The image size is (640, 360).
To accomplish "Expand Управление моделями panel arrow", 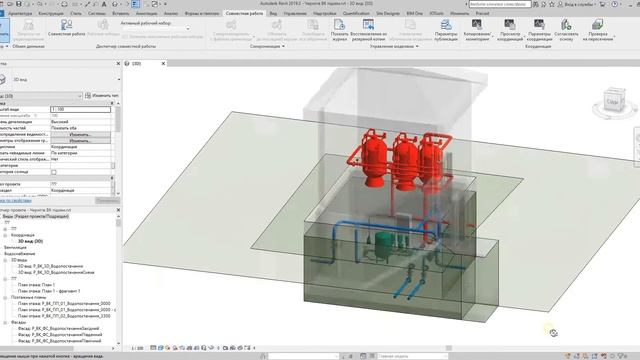I will (417, 47).
